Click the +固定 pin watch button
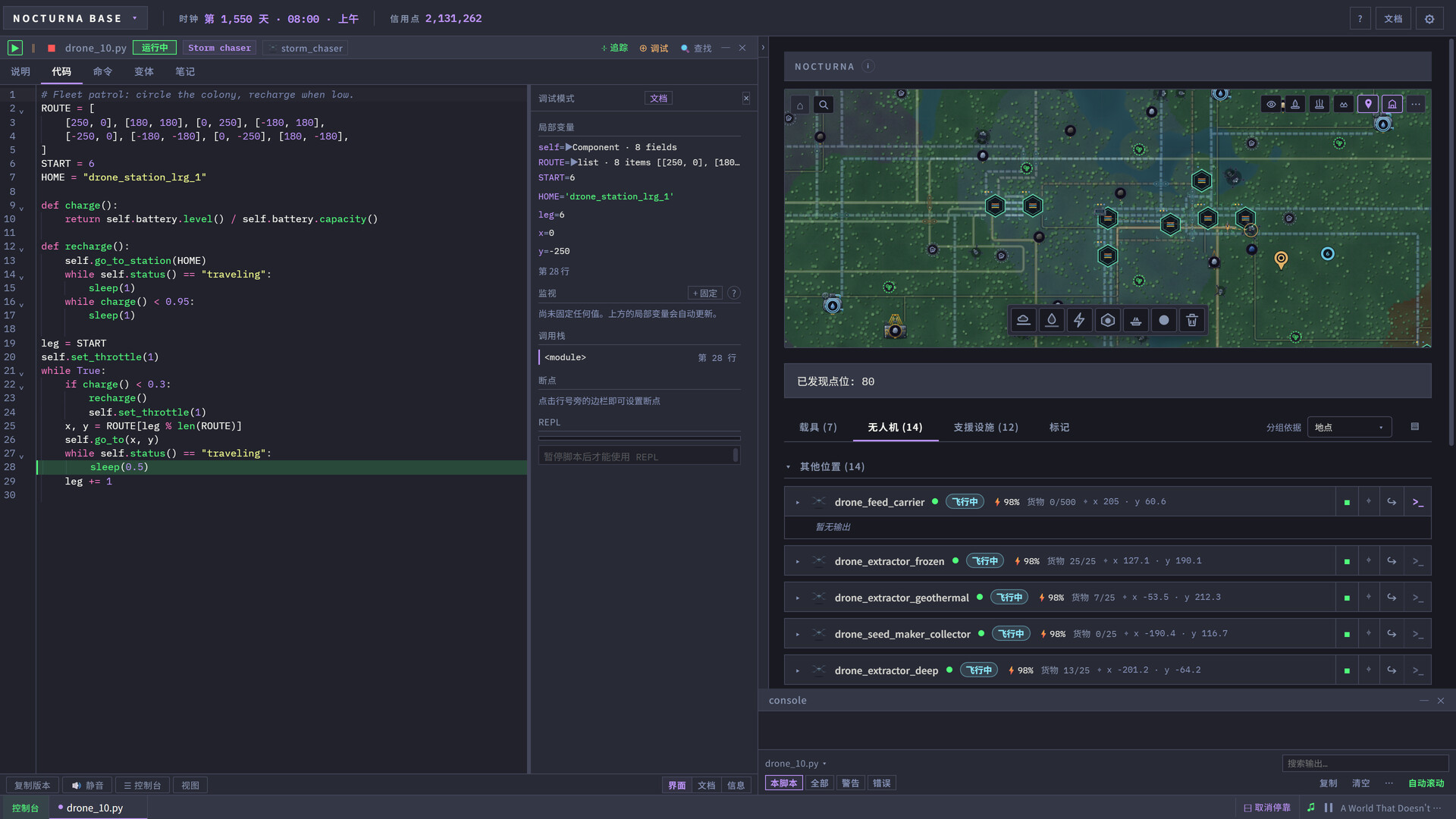Viewport: 1456px width, 819px height. [704, 293]
